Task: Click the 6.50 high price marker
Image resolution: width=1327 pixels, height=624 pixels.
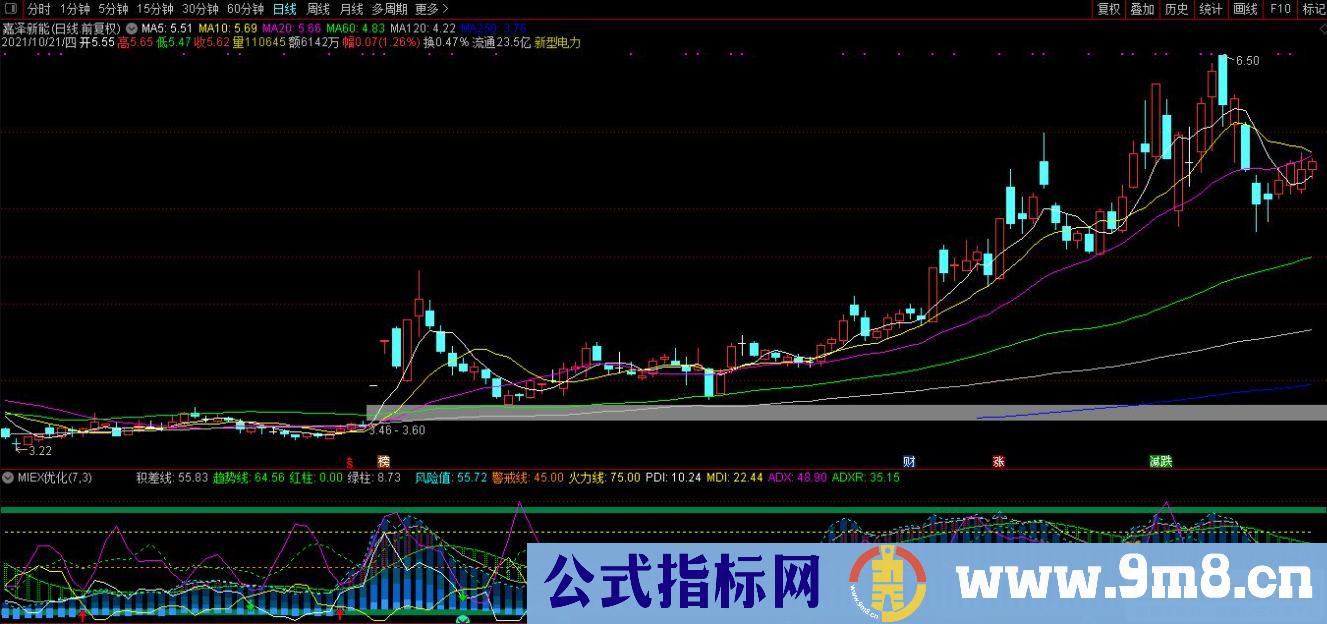Action: (x=1247, y=61)
